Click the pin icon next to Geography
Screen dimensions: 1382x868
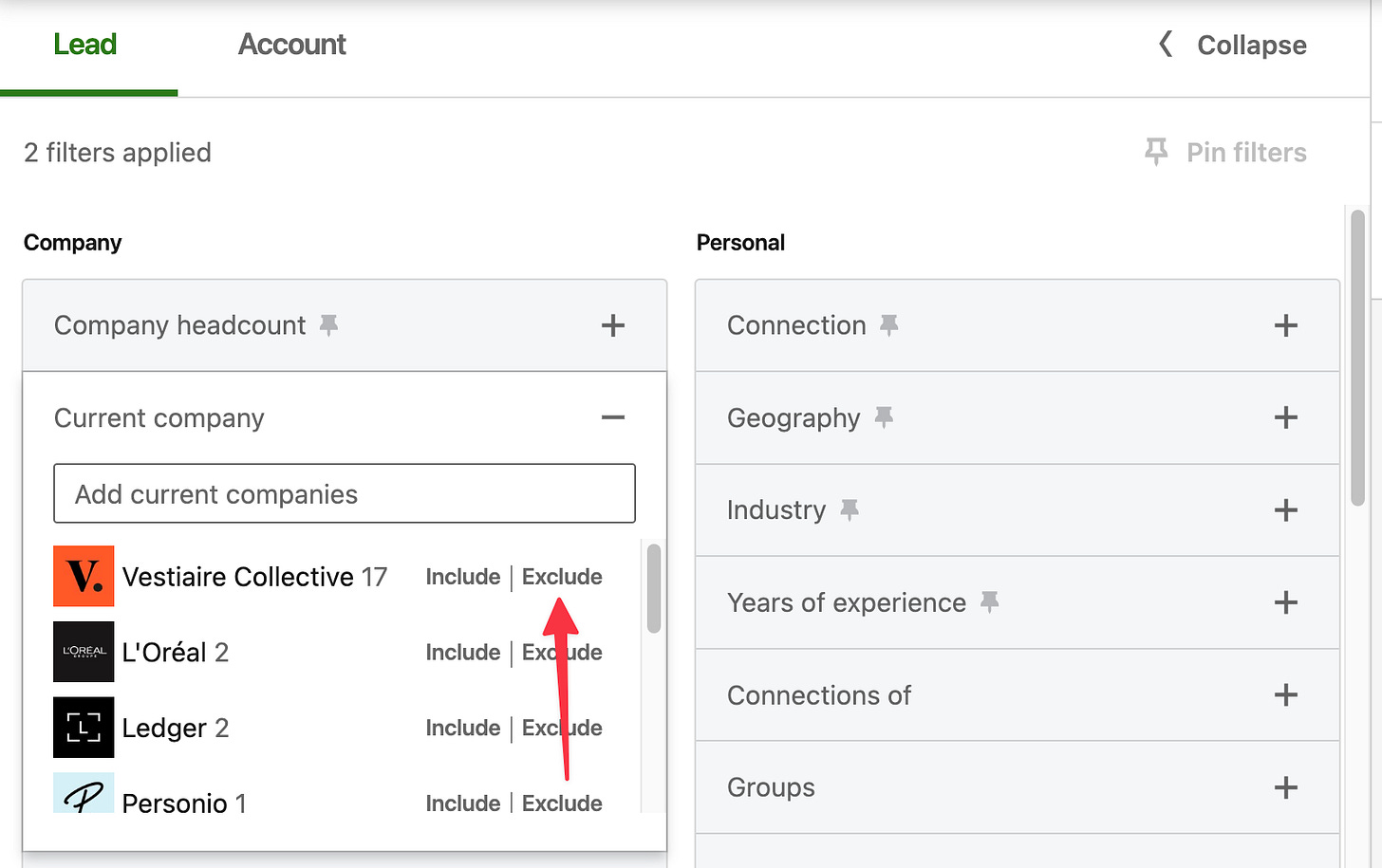[884, 417]
